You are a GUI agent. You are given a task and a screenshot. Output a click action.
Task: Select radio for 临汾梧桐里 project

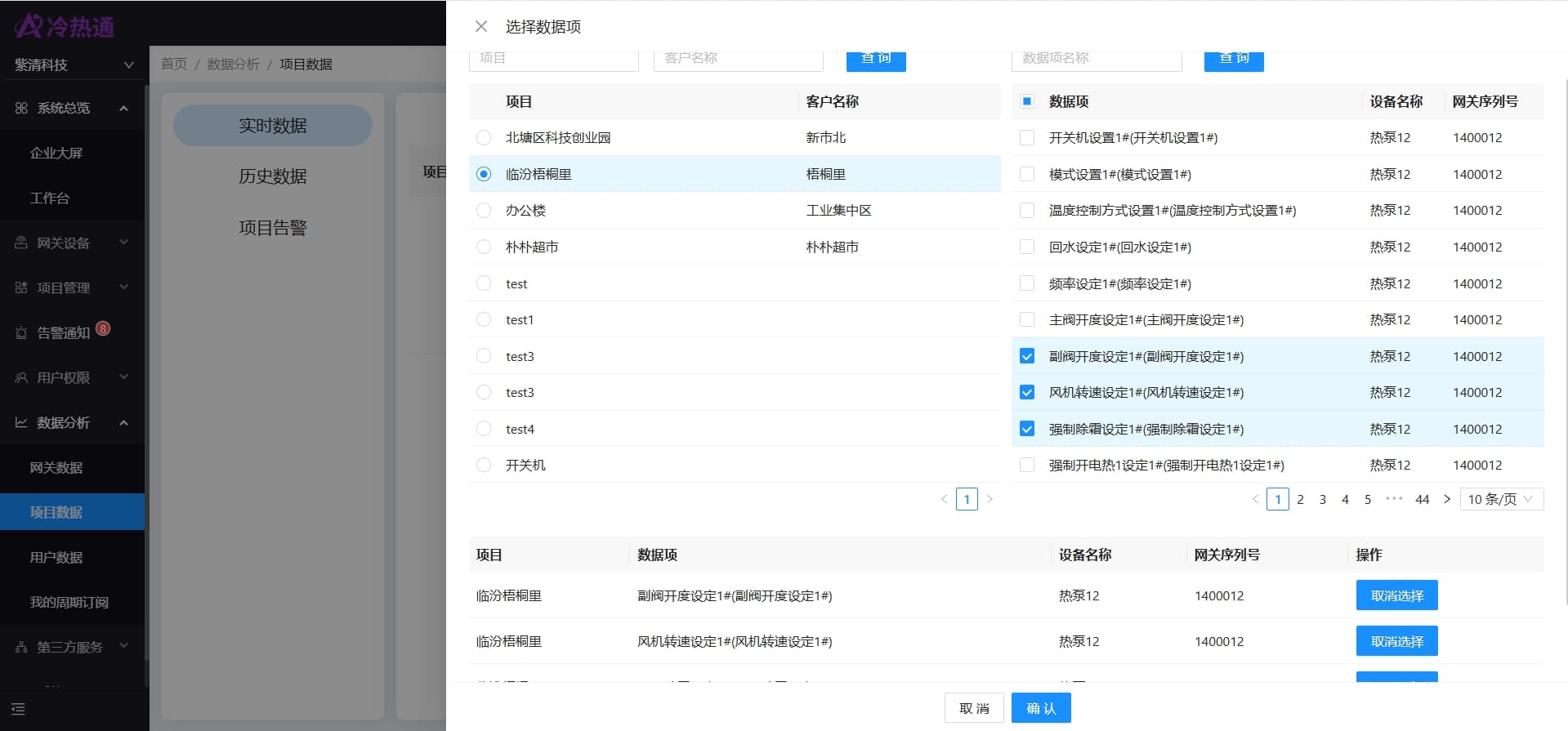(x=484, y=174)
